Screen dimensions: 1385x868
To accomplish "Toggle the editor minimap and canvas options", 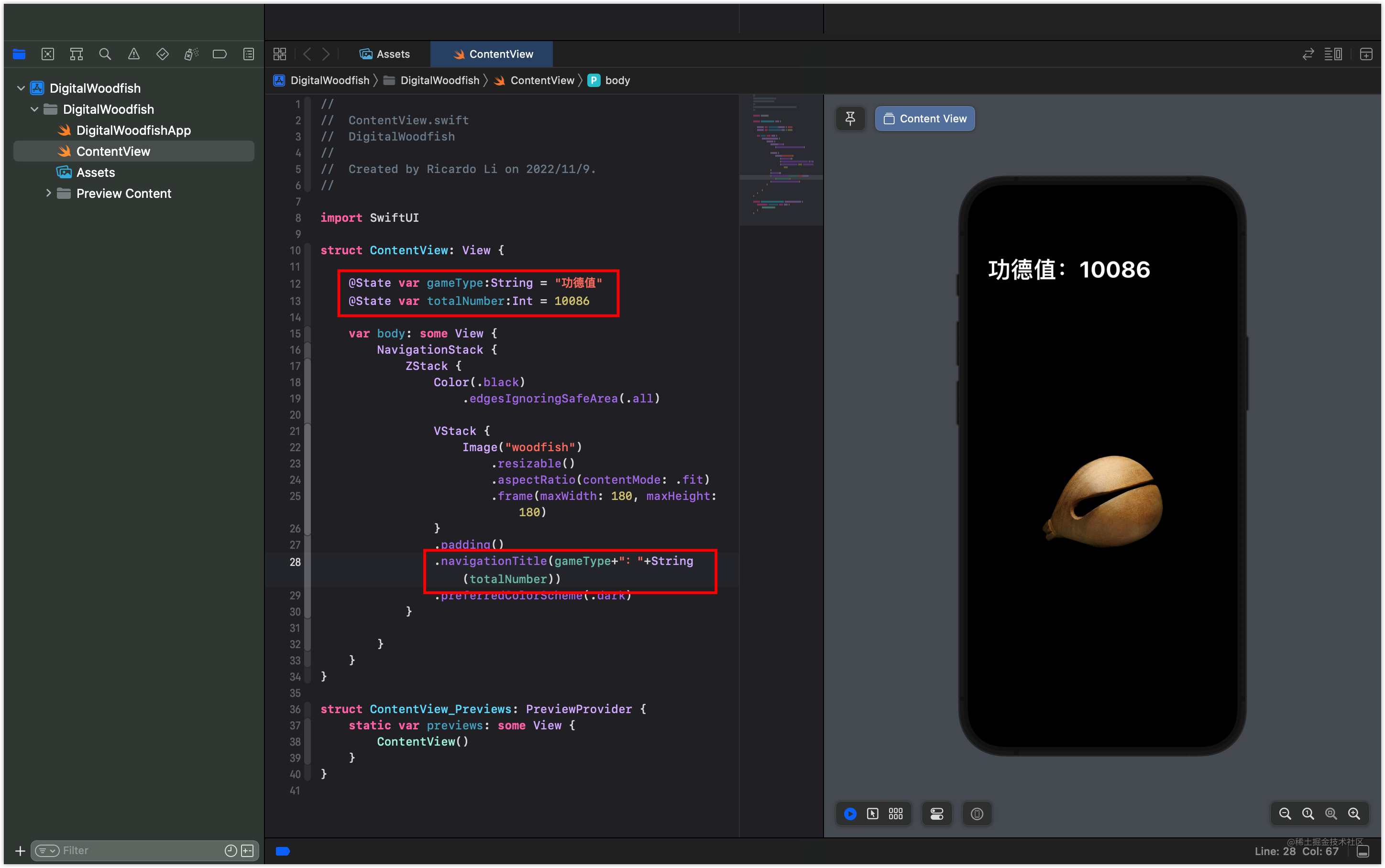I will click(1333, 54).
